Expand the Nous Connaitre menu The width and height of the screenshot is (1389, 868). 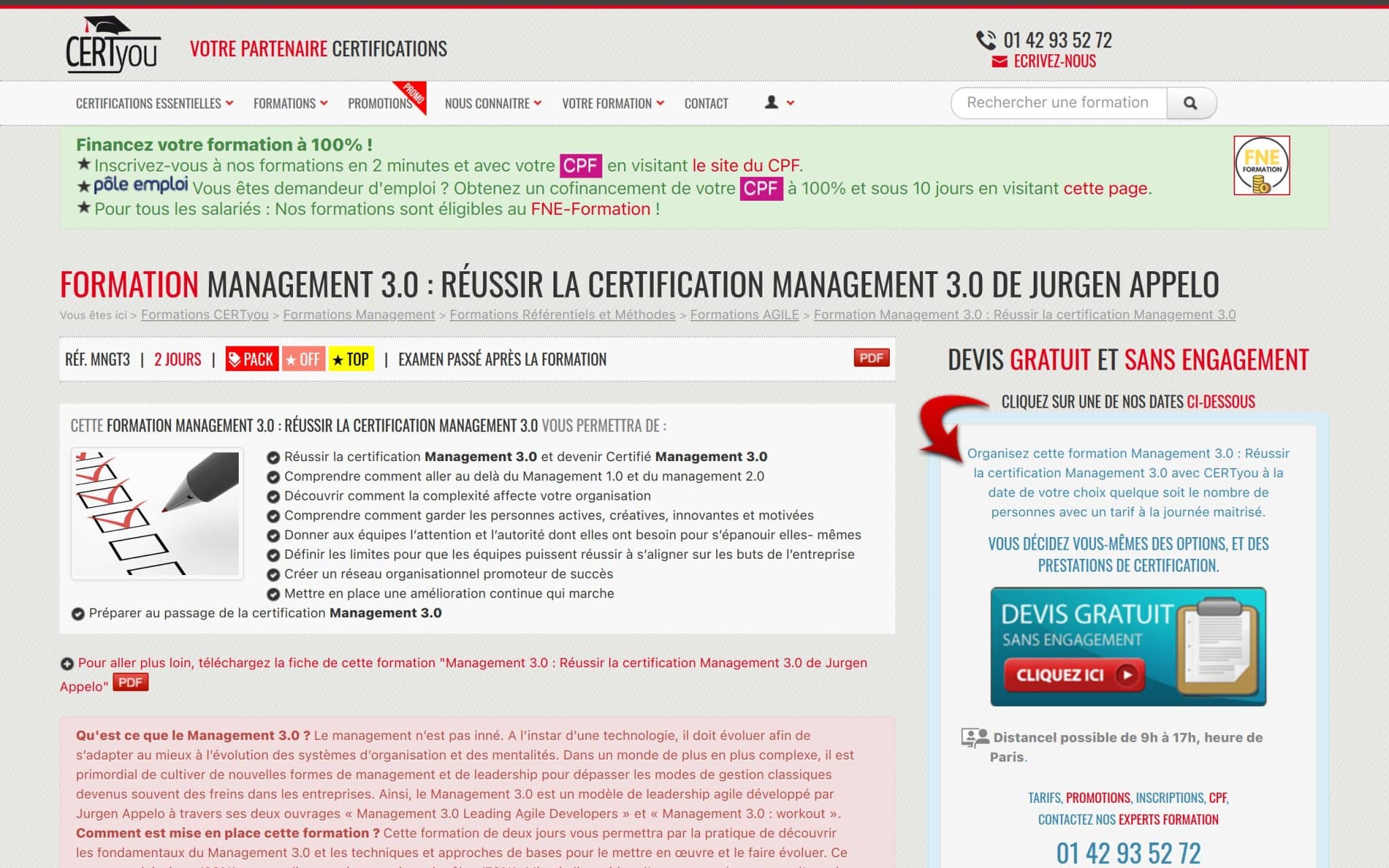pos(493,104)
